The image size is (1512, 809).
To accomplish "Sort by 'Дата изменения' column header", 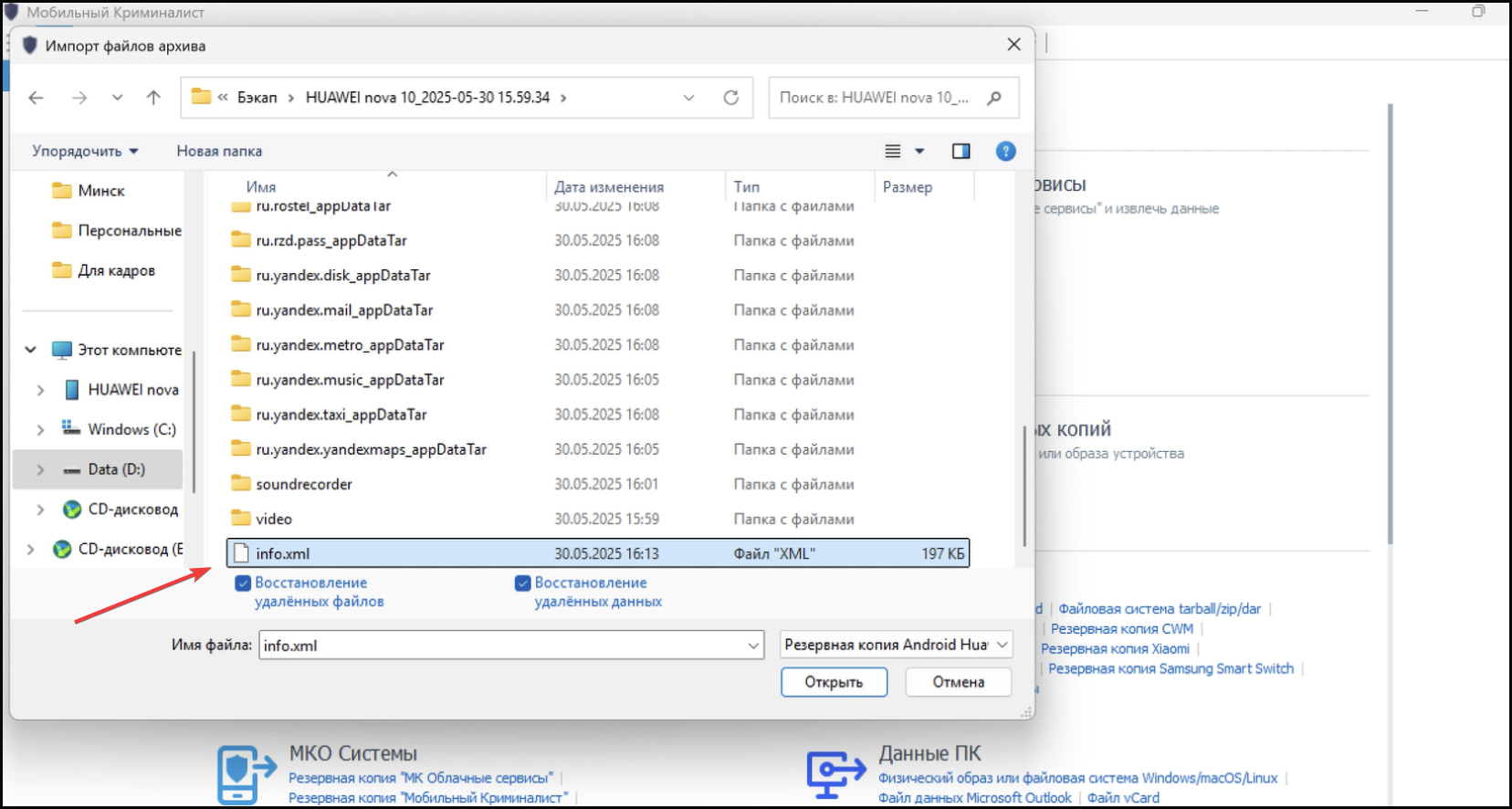I will 609,187.
